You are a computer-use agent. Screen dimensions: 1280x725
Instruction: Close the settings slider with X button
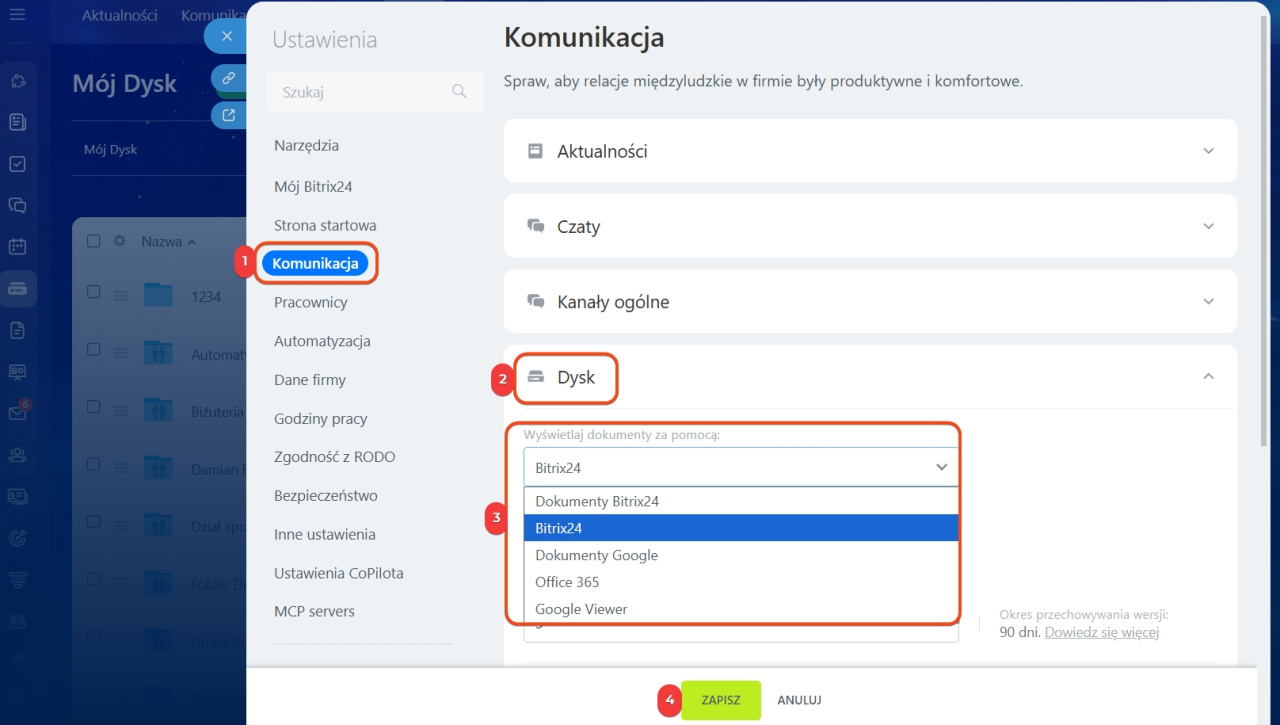[227, 37]
